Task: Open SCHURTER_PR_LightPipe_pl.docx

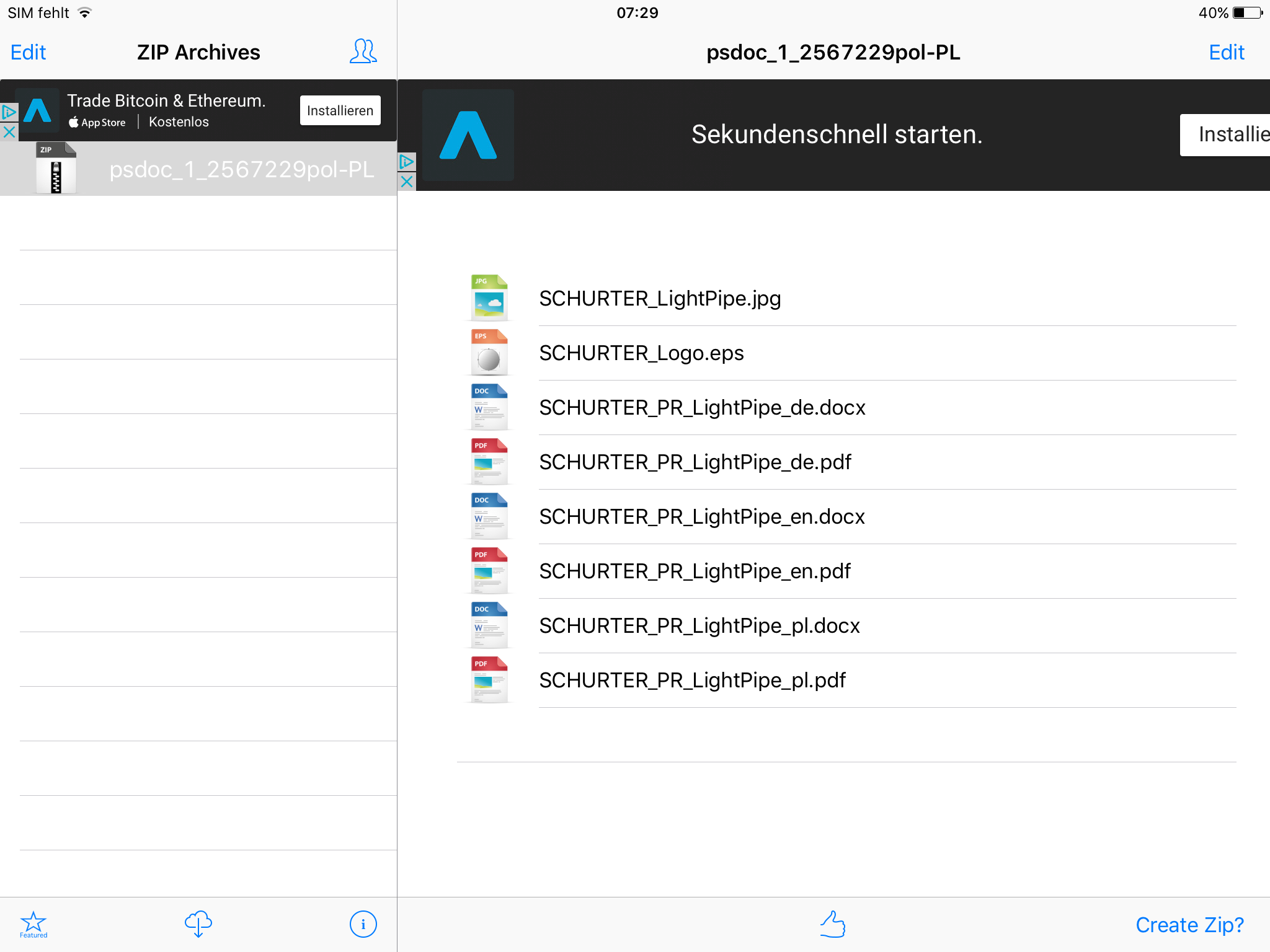Action: (699, 626)
